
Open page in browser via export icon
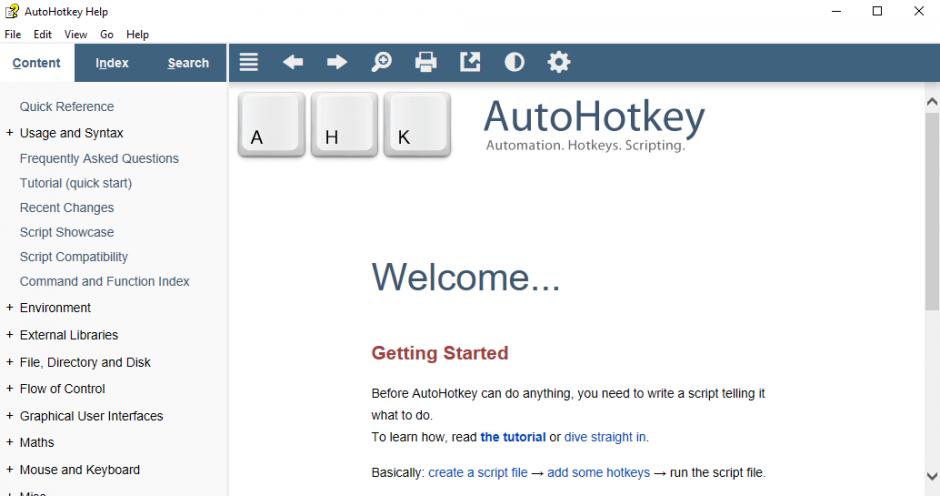470,62
